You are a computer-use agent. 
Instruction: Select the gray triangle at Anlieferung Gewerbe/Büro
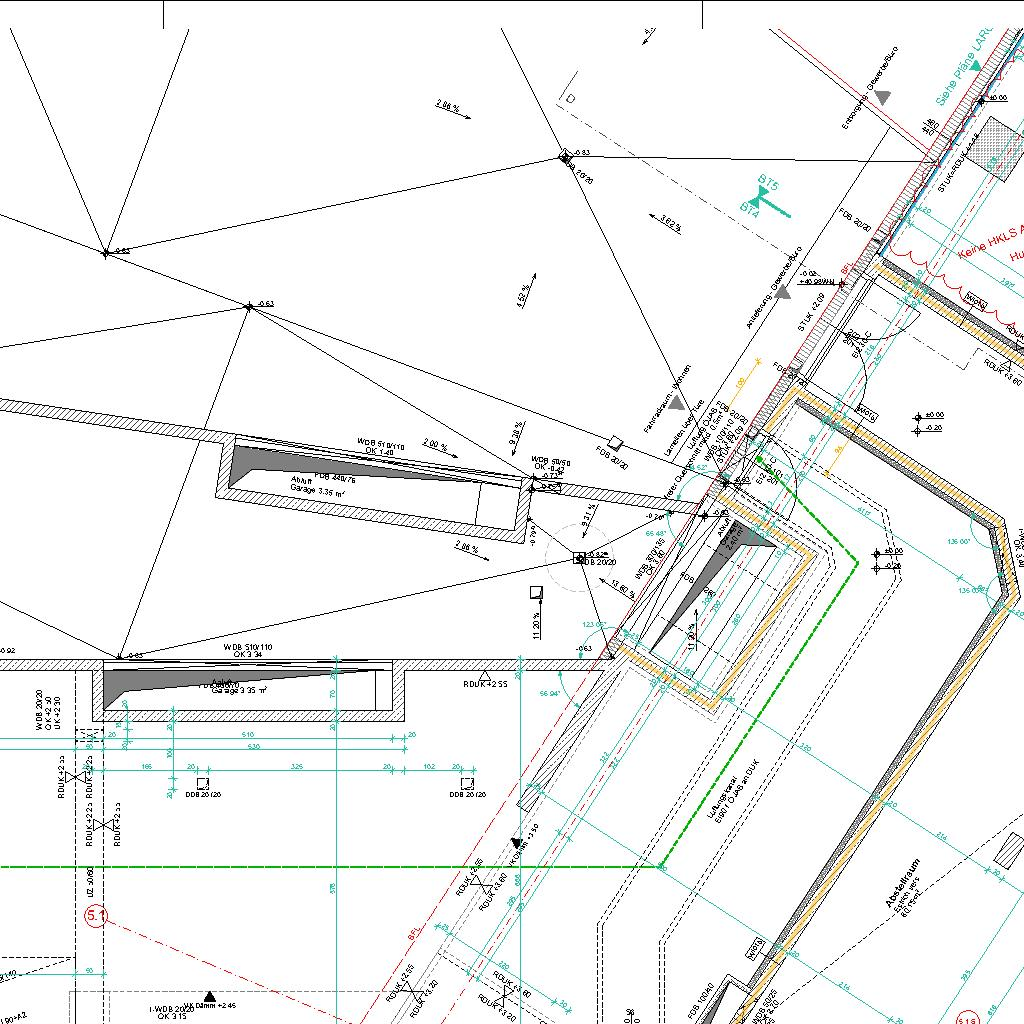(782, 292)
